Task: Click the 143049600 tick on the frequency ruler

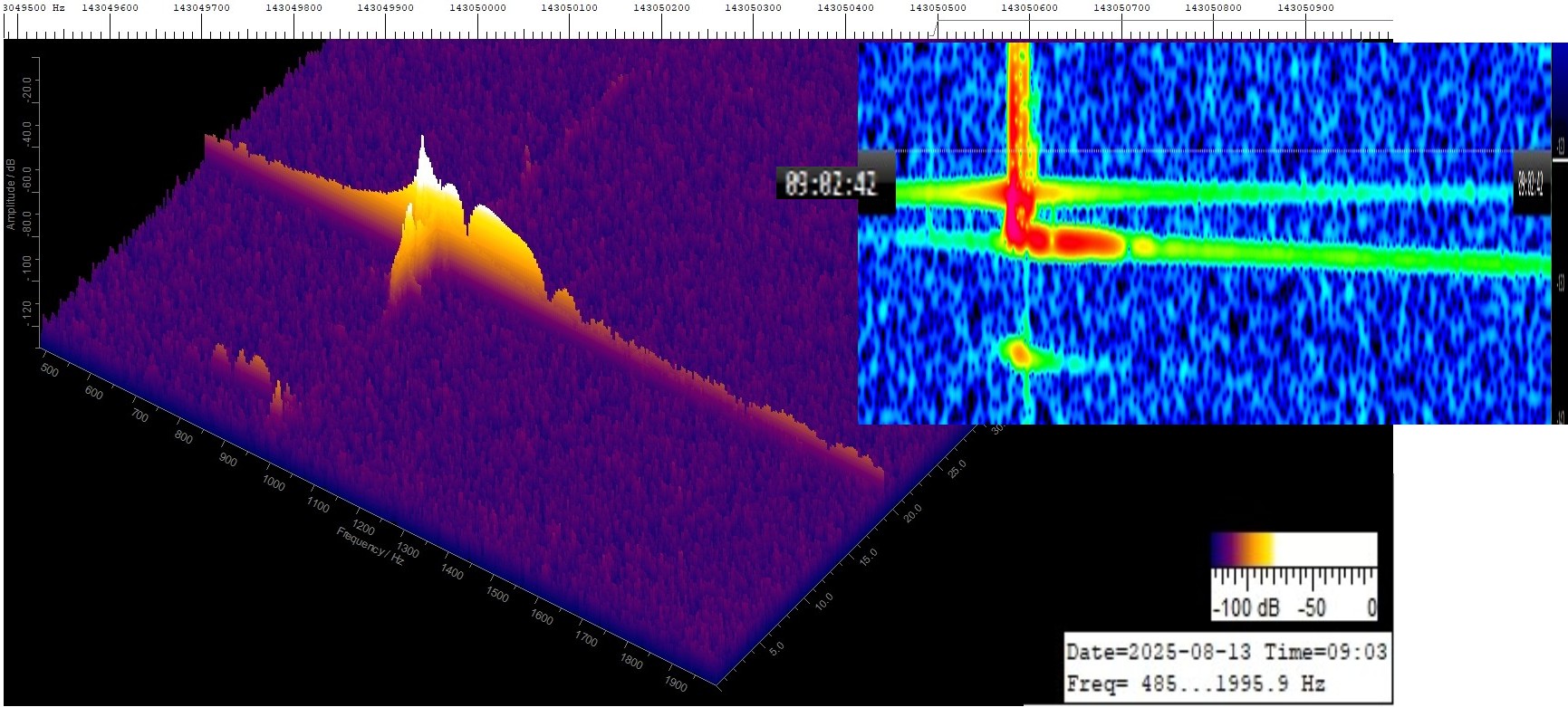Action: click(111, 8)
